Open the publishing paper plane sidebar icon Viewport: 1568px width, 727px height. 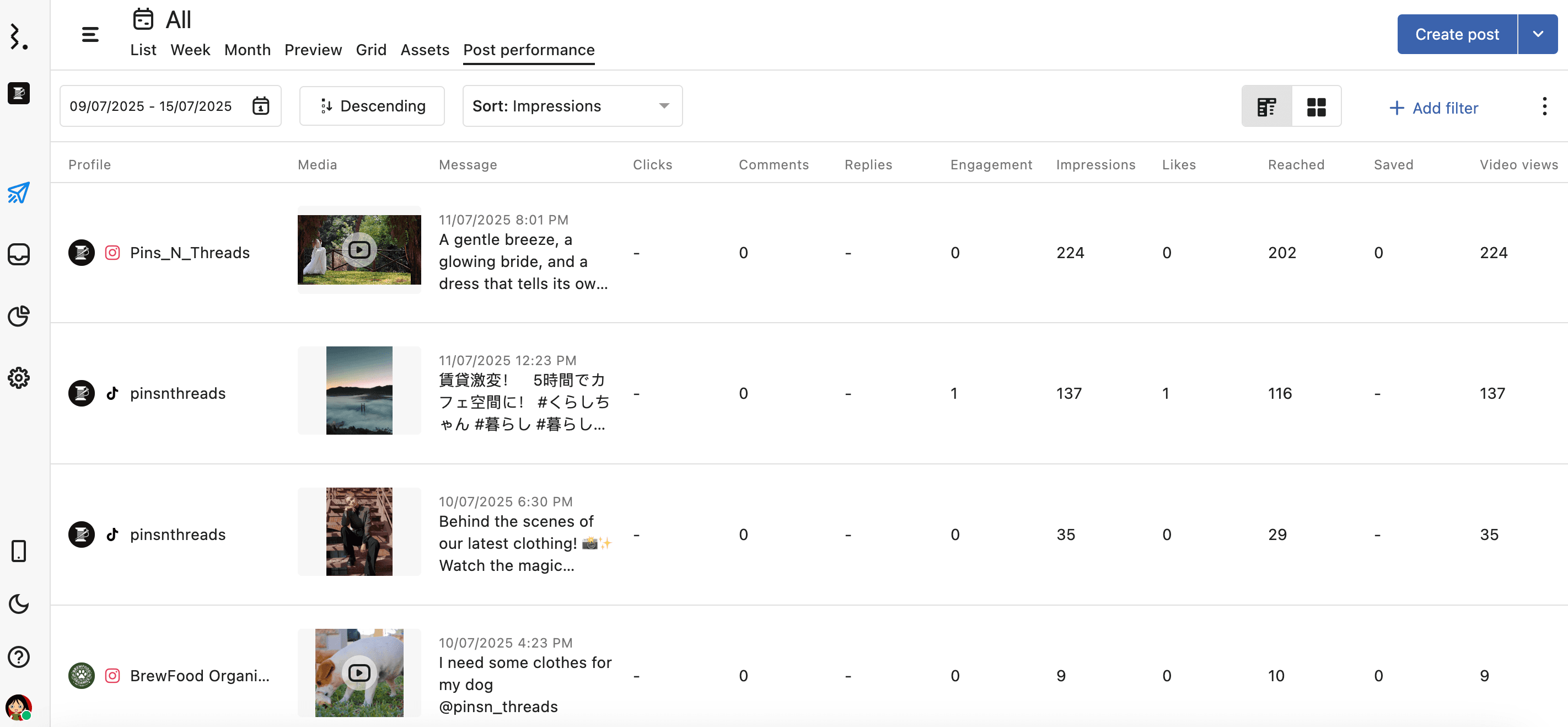pyautogui.click(x=18, y=193)
